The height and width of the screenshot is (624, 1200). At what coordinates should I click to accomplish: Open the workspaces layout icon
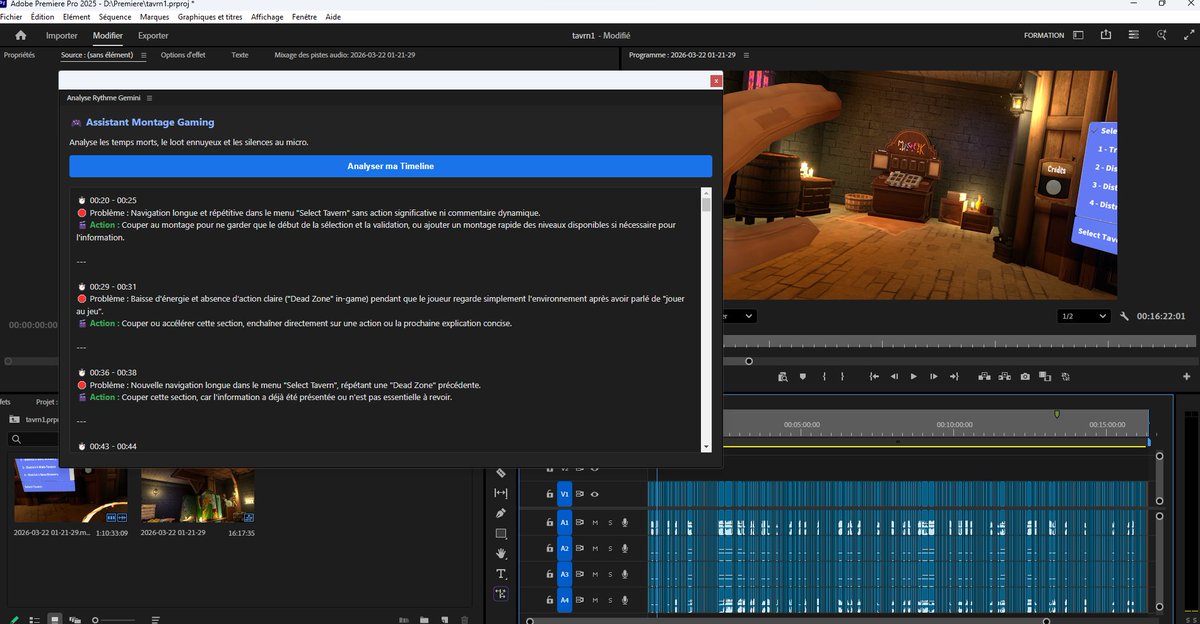1078,35
